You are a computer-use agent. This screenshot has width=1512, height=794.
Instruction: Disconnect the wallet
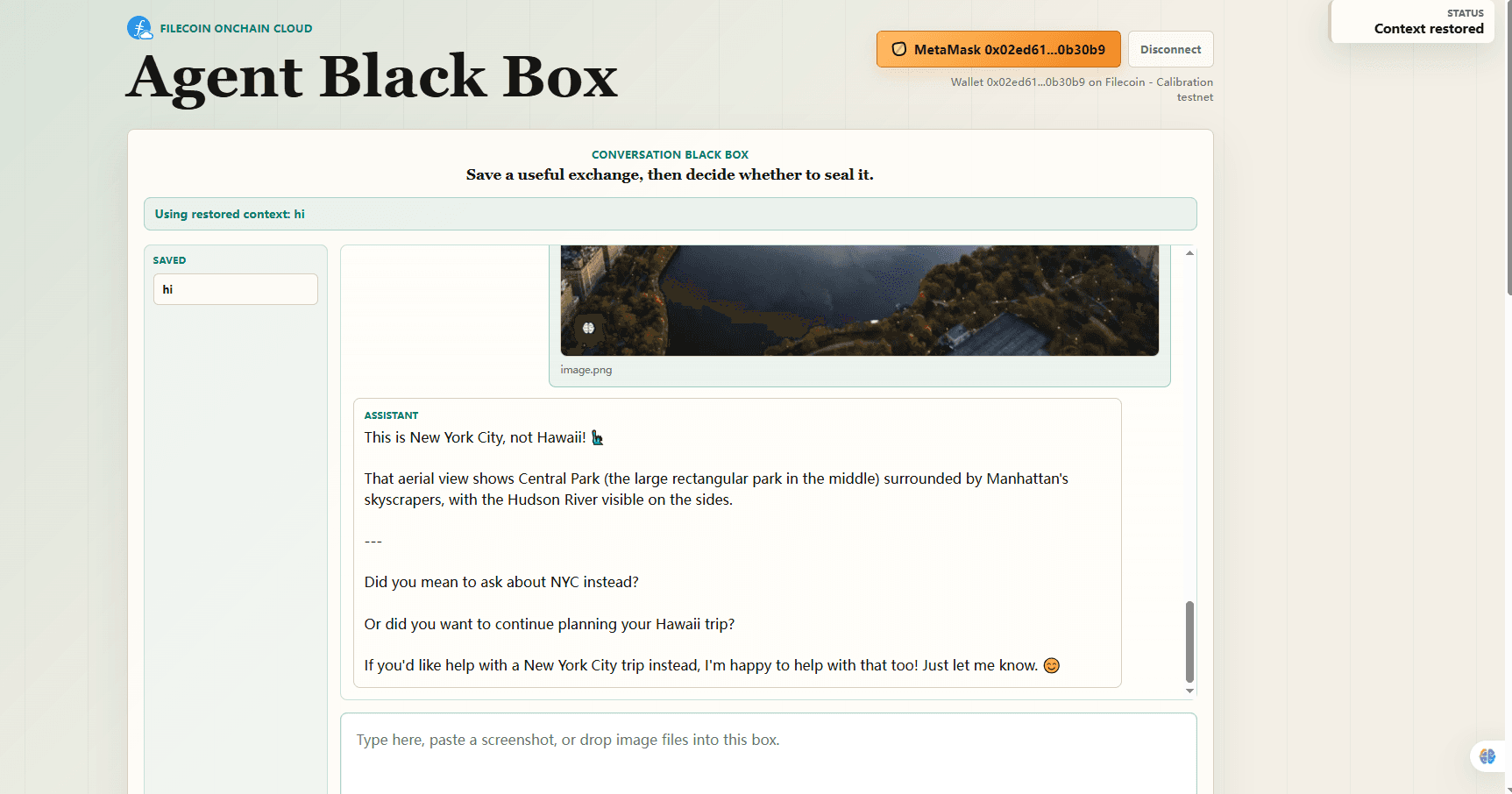coord(1170,49)
